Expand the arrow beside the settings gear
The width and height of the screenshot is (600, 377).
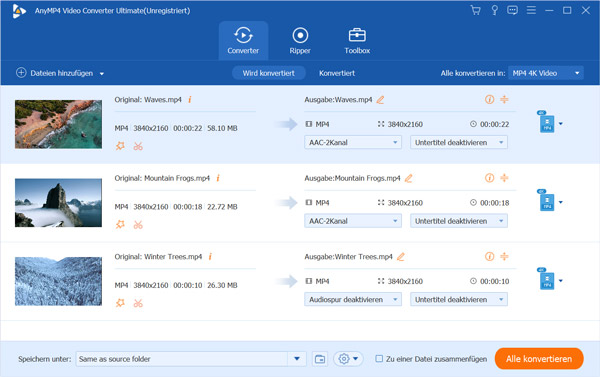tap(355, 359)
